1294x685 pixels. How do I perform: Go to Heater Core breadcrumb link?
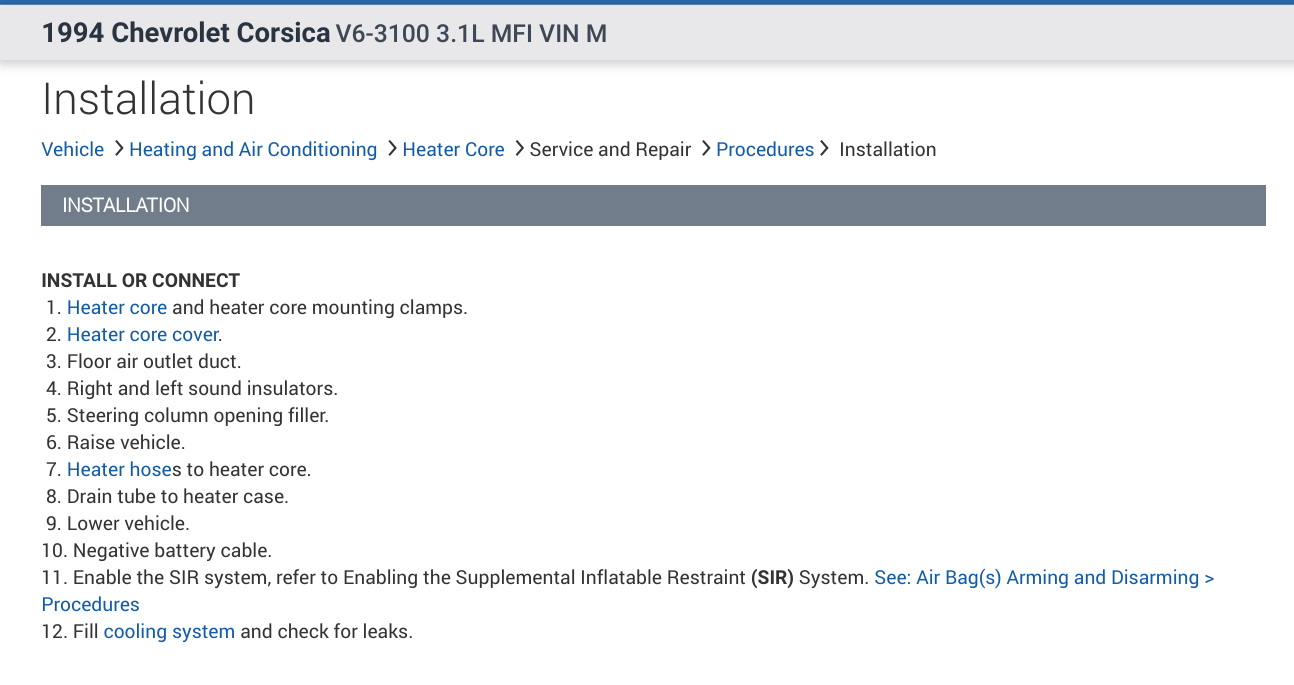(453, 150)
